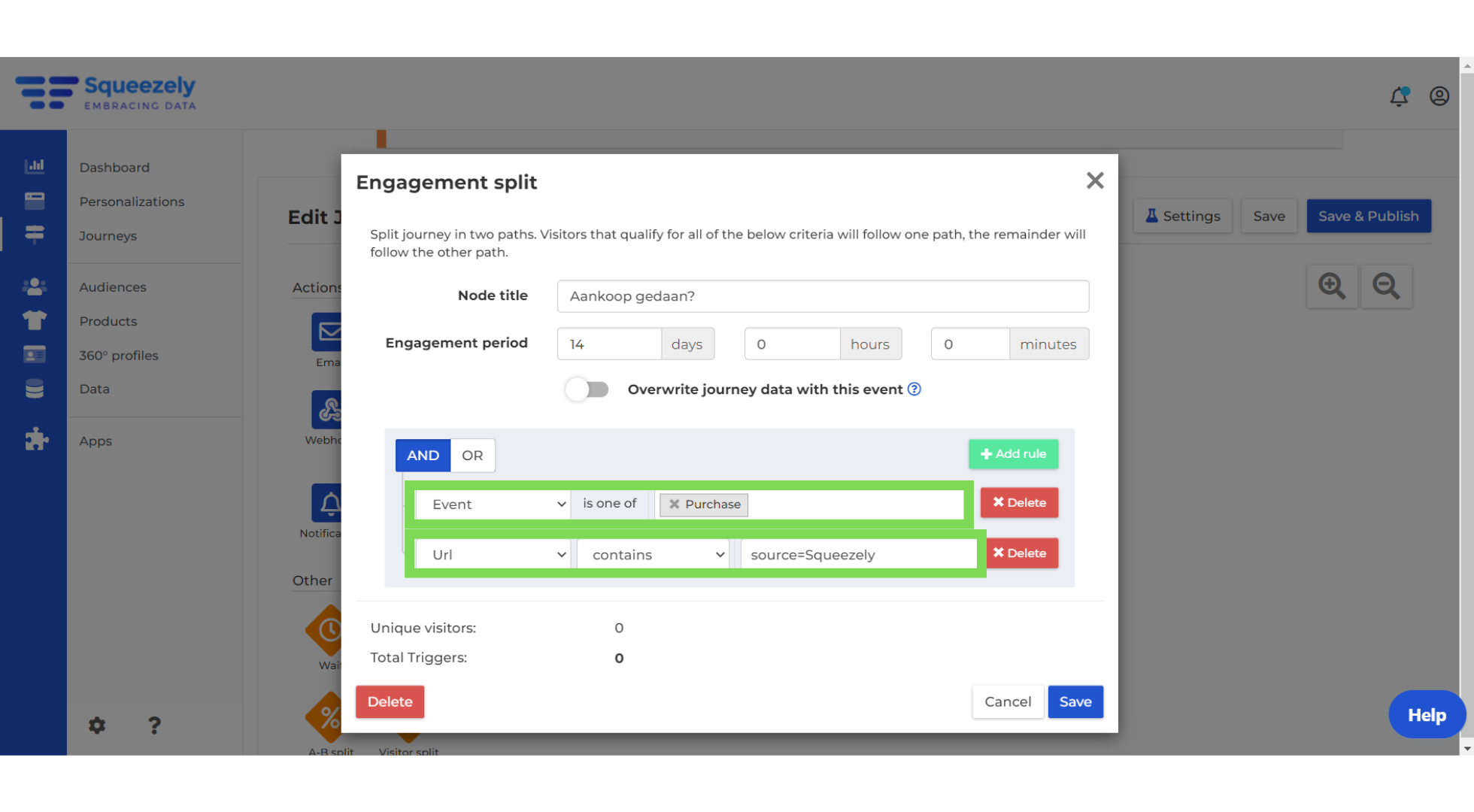Click the green Add rule button
Viewport: 1474px width, 812px height.
1013,453
